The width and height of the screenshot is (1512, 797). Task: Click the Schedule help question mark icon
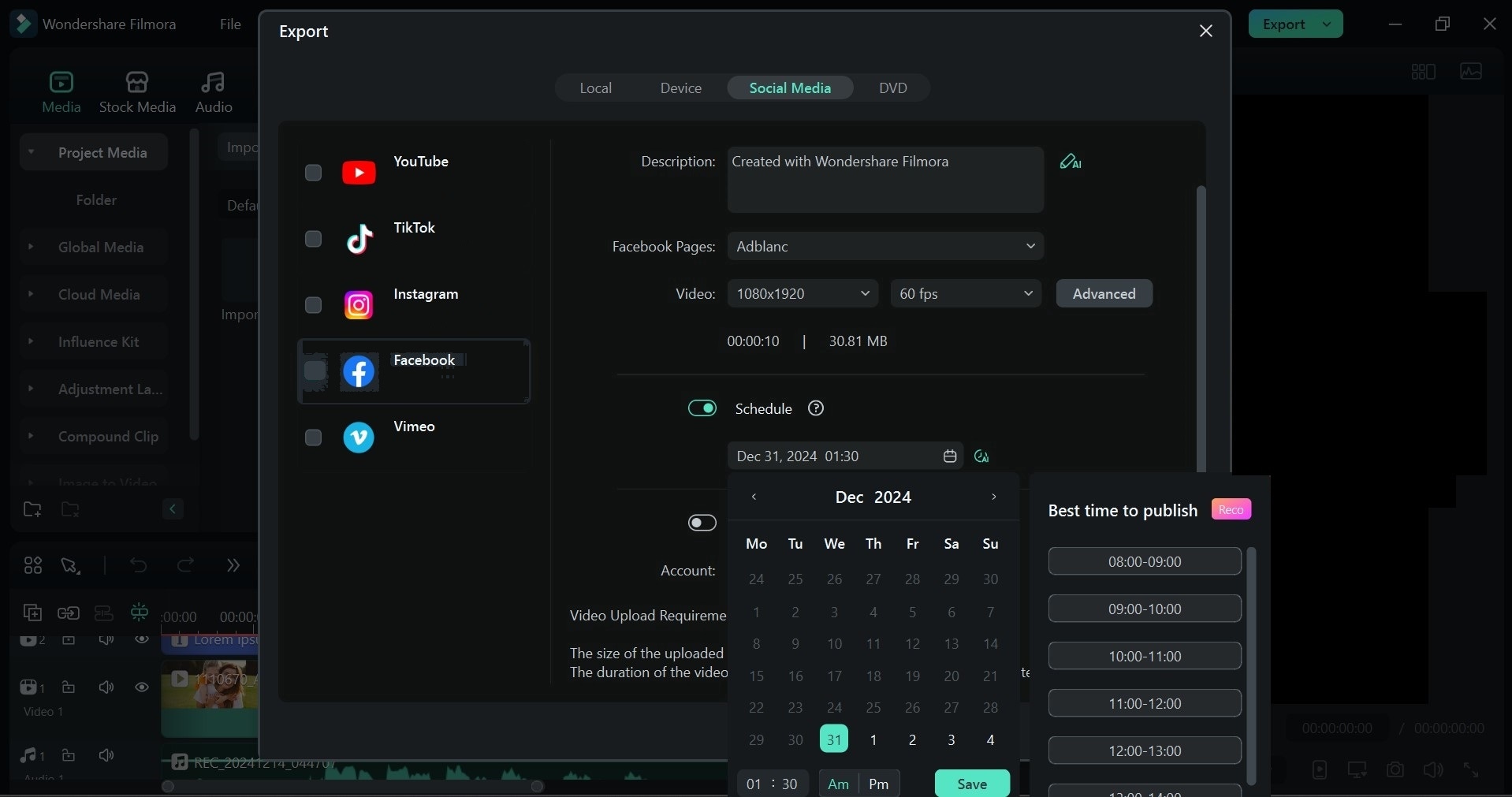pos(816,408)
